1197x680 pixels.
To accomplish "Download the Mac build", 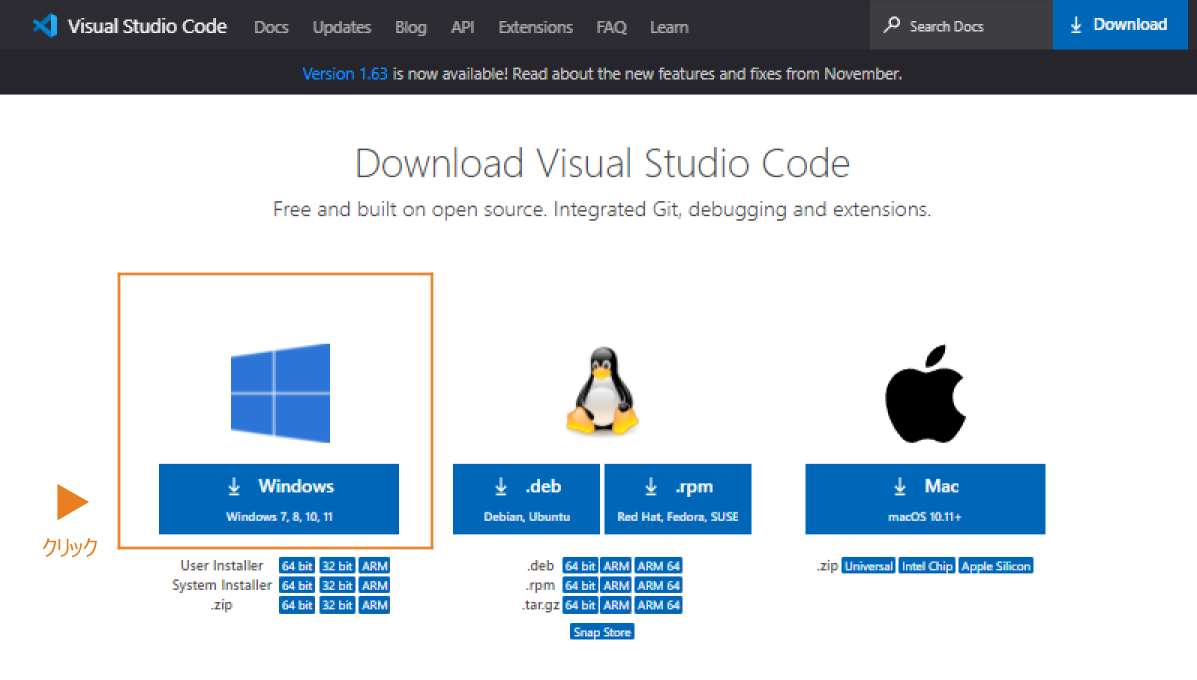I will 925,499.
